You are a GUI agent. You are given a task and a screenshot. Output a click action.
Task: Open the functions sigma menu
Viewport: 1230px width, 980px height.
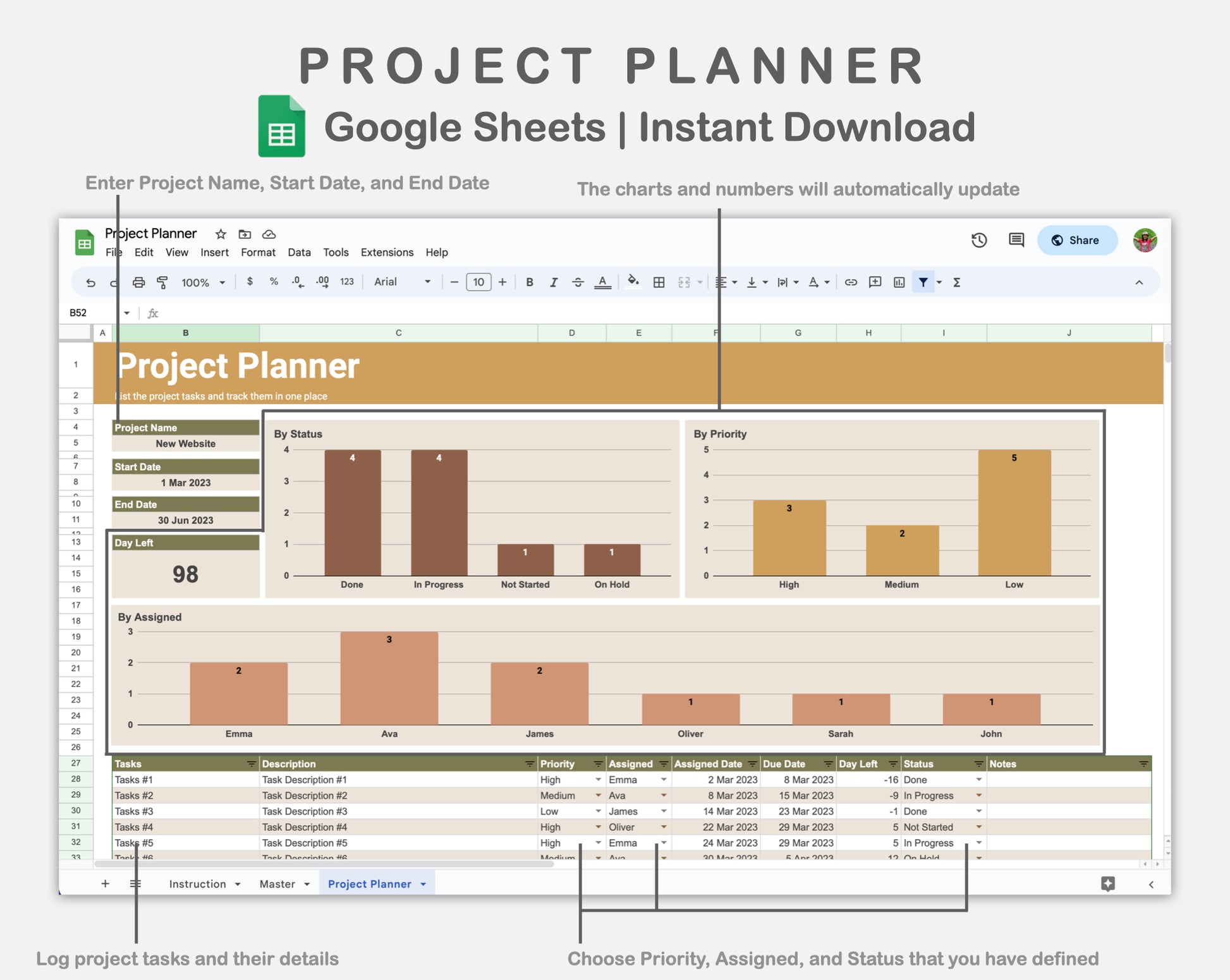(x=957, y=282)
